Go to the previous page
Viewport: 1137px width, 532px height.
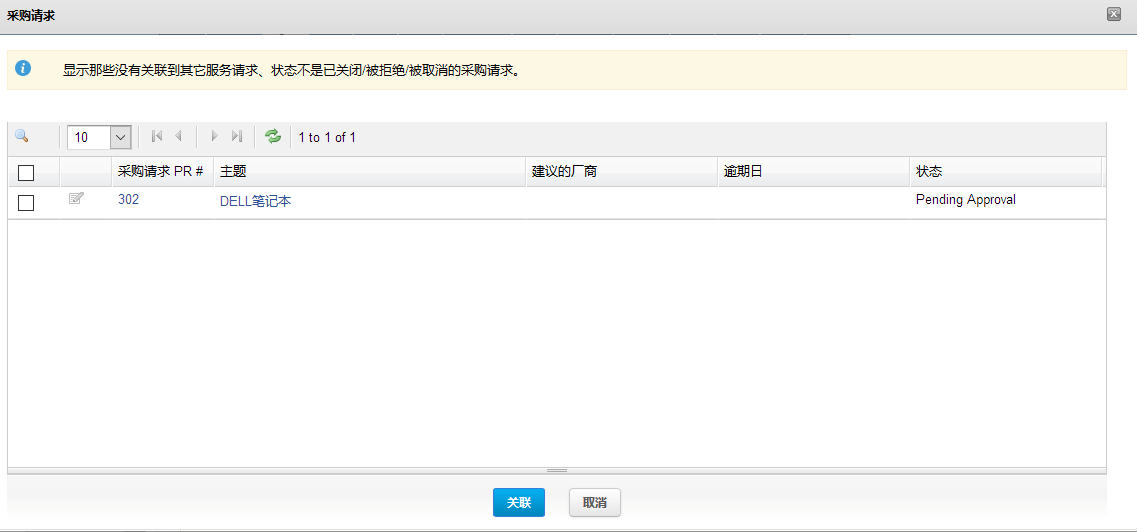point(178,137)
